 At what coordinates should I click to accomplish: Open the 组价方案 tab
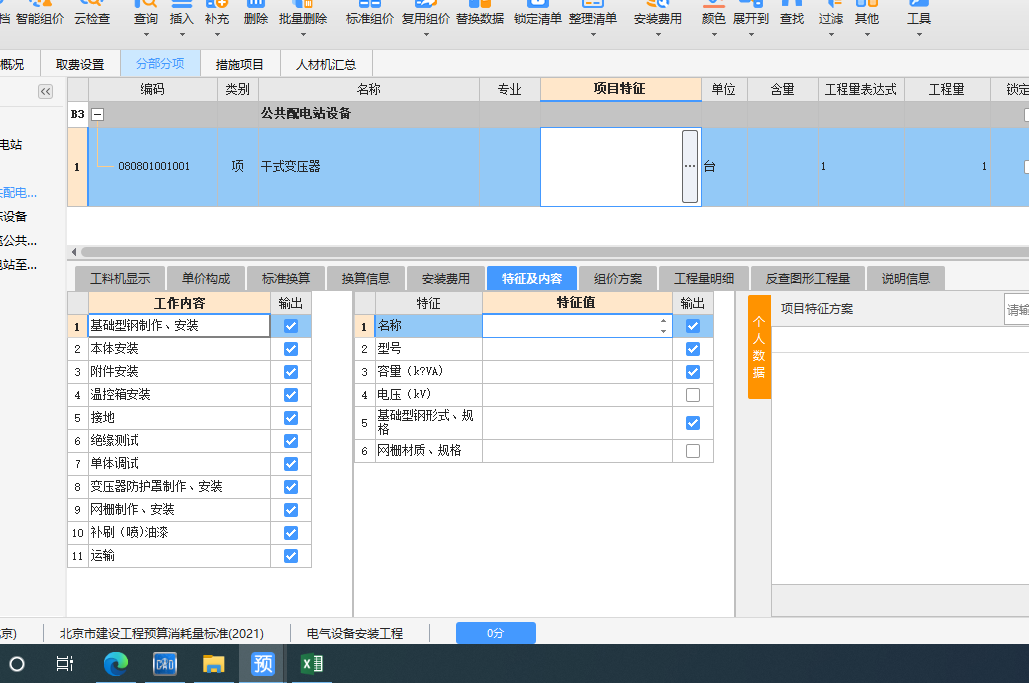point(618,279)
